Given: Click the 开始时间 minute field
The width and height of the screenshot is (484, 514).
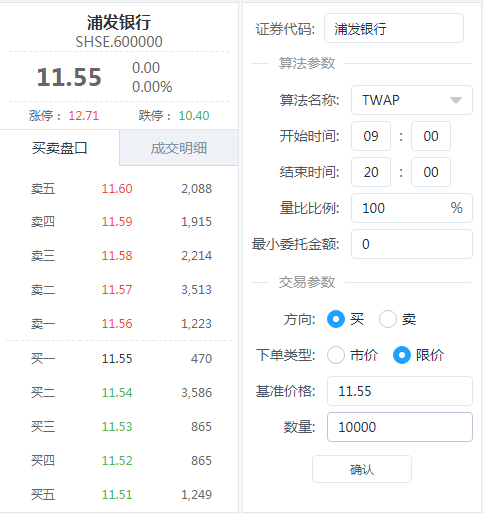Looking at the screenshot, I should pos(431,136).
